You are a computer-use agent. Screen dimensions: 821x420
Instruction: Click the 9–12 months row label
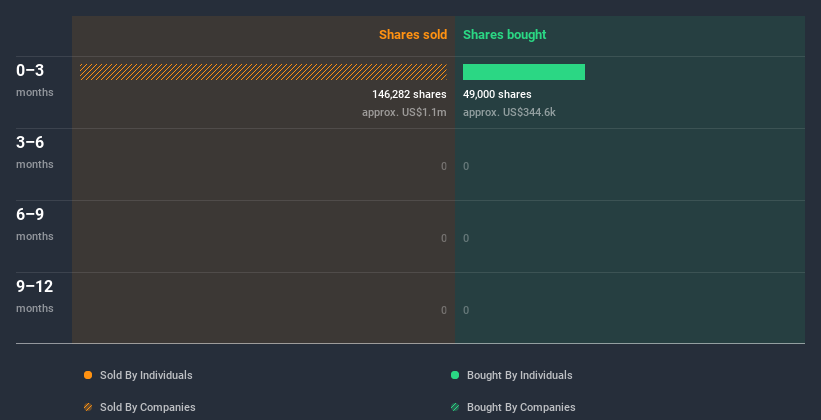pyautogui.click(x=35, y=296)
